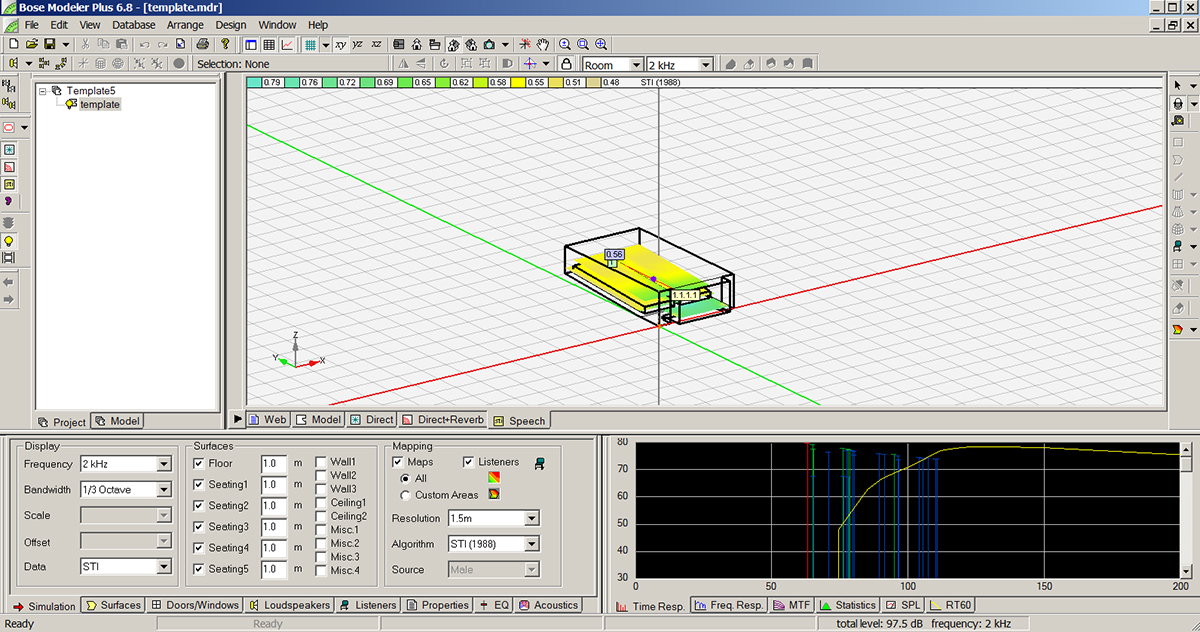Click the color map tool icon
The image size is (1200, 632).
pos(1178,329)
